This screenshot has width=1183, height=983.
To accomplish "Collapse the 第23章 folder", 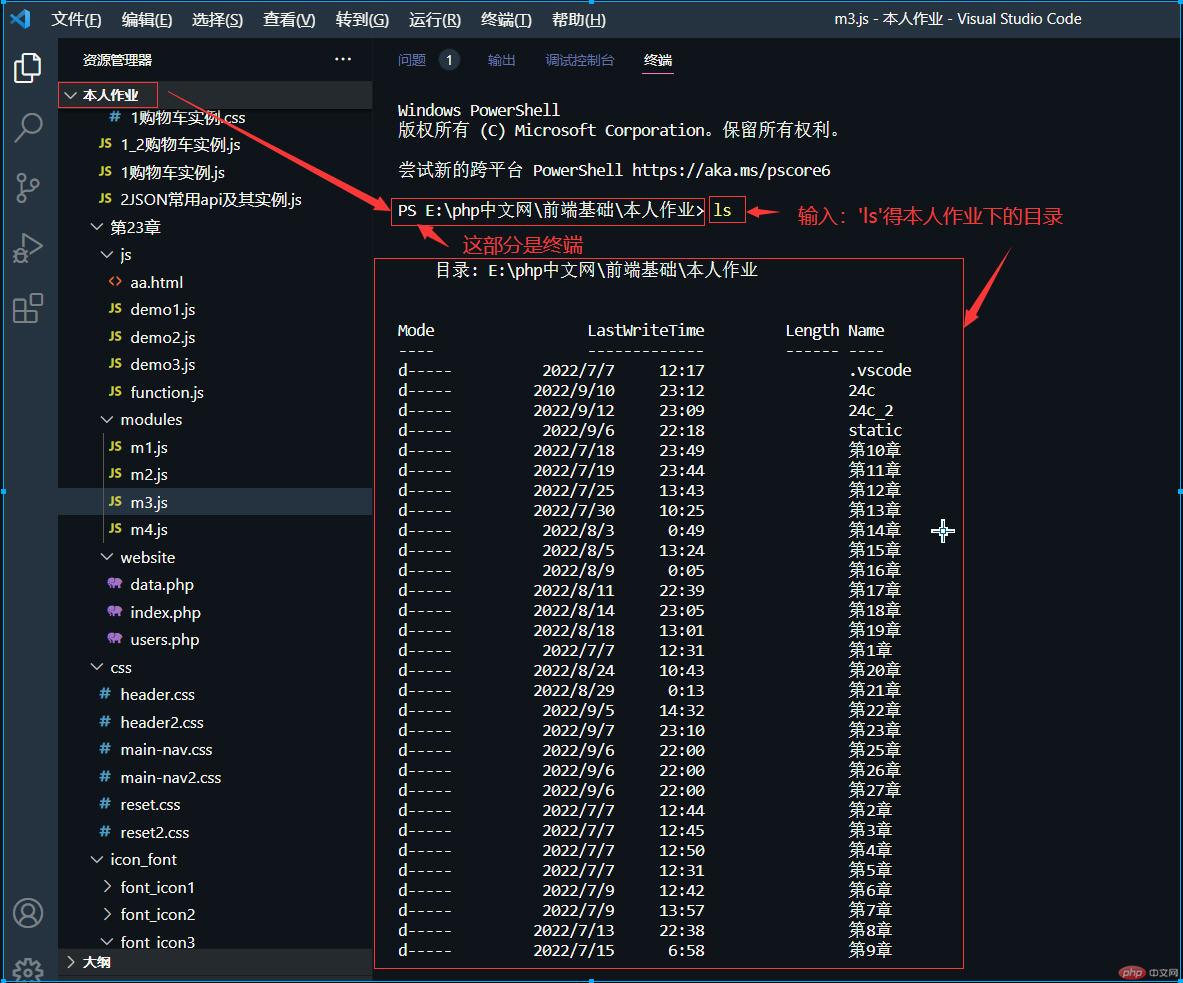I will point(134,227).
